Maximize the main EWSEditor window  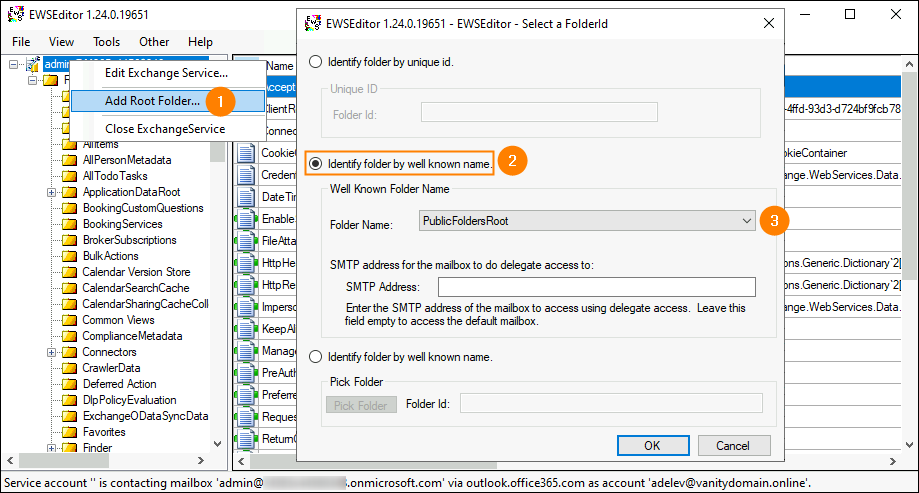tap(850, 14)
